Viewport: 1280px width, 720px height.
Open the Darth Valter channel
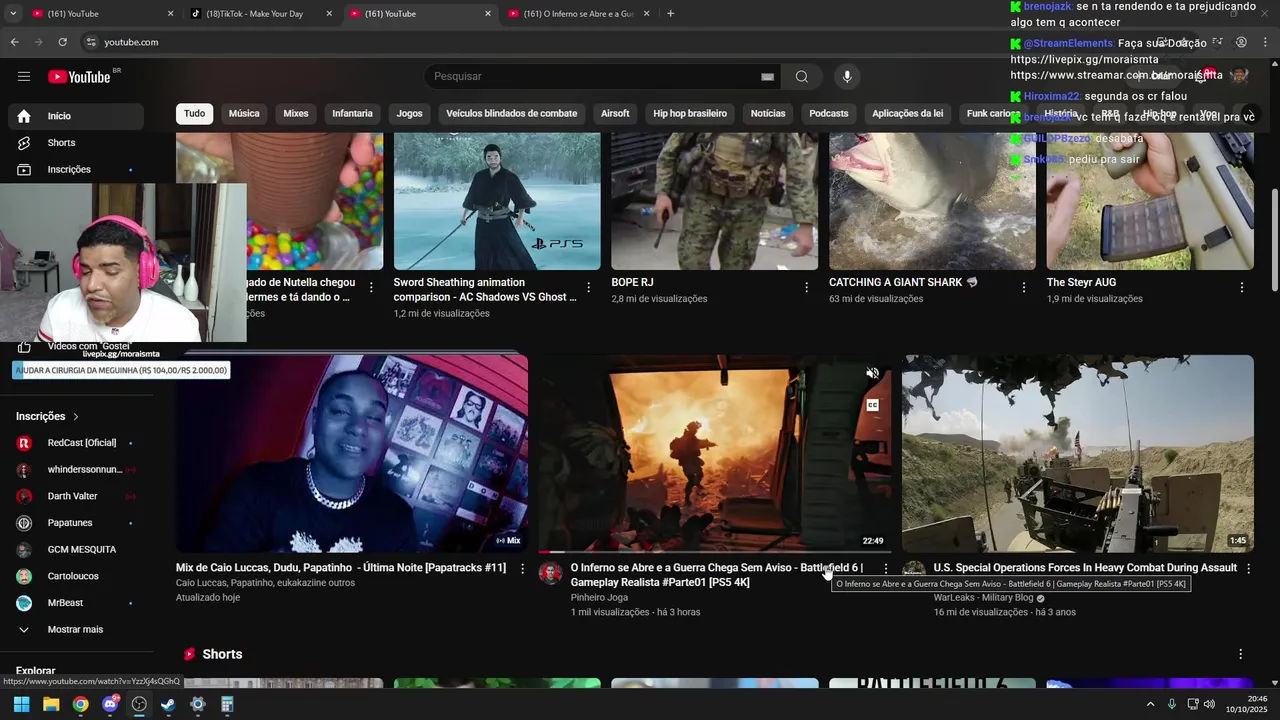coord(76,496)
